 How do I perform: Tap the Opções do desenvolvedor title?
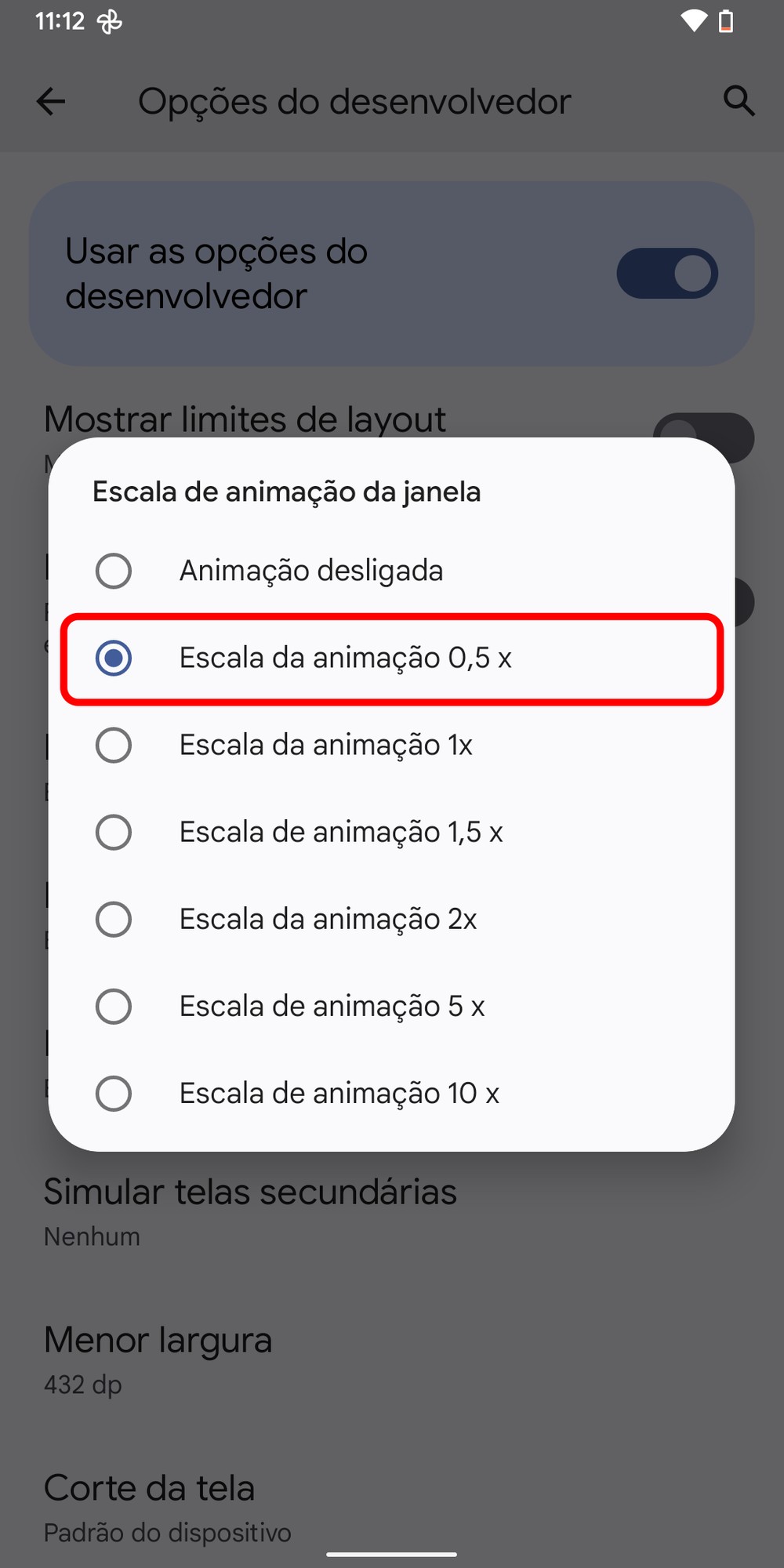[x=354, y=102]
